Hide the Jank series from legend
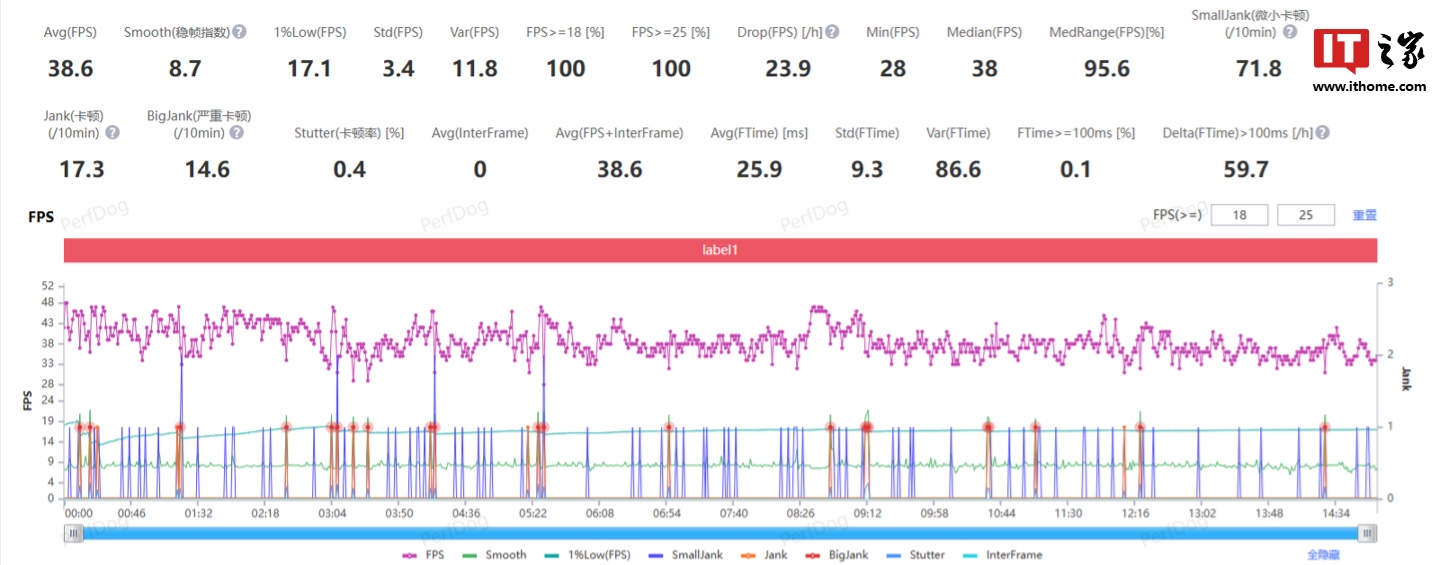This screenshot has height=565, width=1440. pyautogui.click(x=766, y=555)
